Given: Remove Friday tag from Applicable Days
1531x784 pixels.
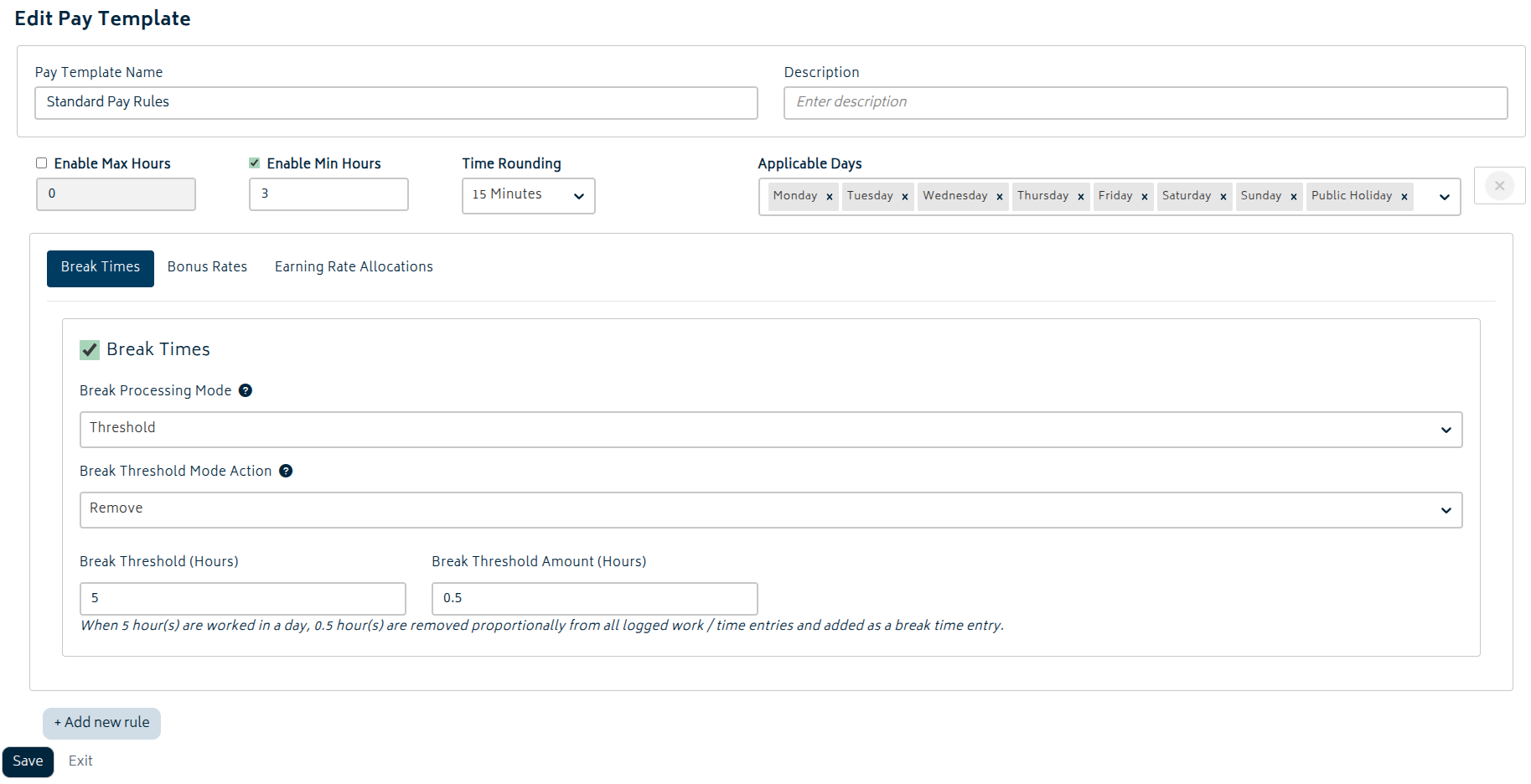Looking at the screenshot, I should click(1145, 197).
